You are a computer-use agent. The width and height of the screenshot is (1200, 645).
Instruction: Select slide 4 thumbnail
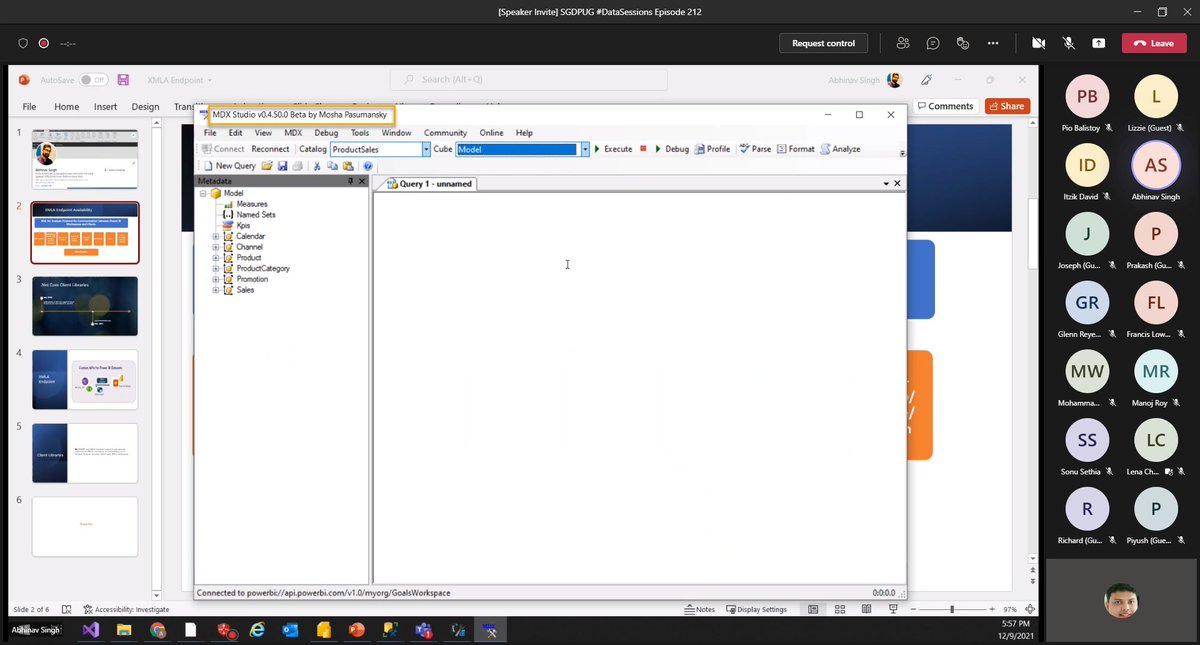tap(85, 380)
